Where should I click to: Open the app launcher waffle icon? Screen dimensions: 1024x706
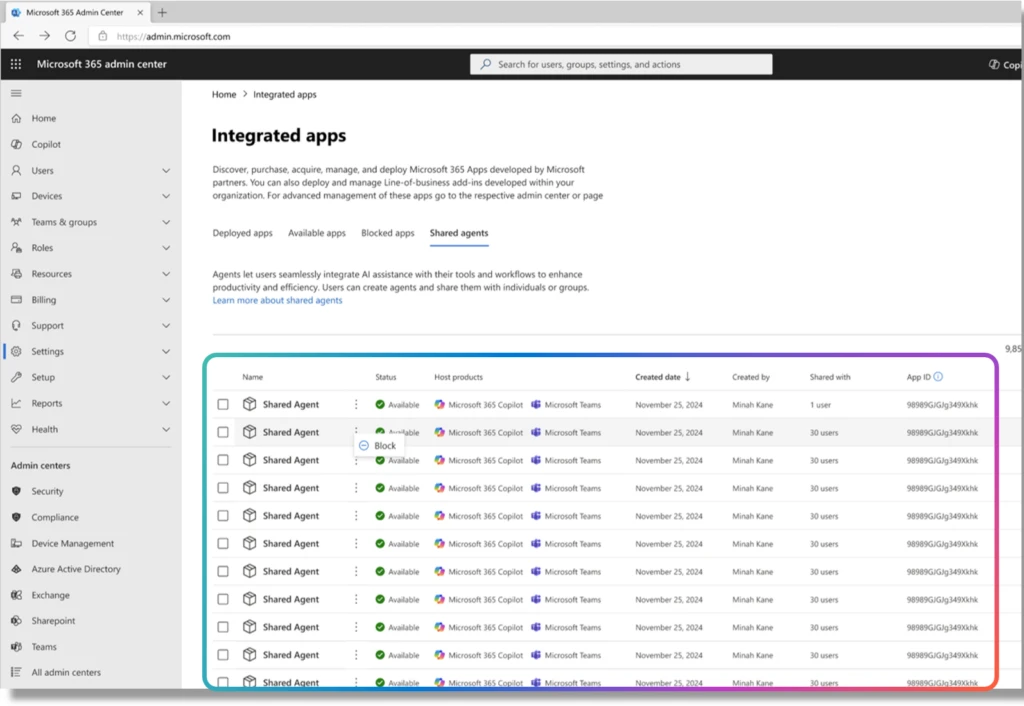(15, 64)
